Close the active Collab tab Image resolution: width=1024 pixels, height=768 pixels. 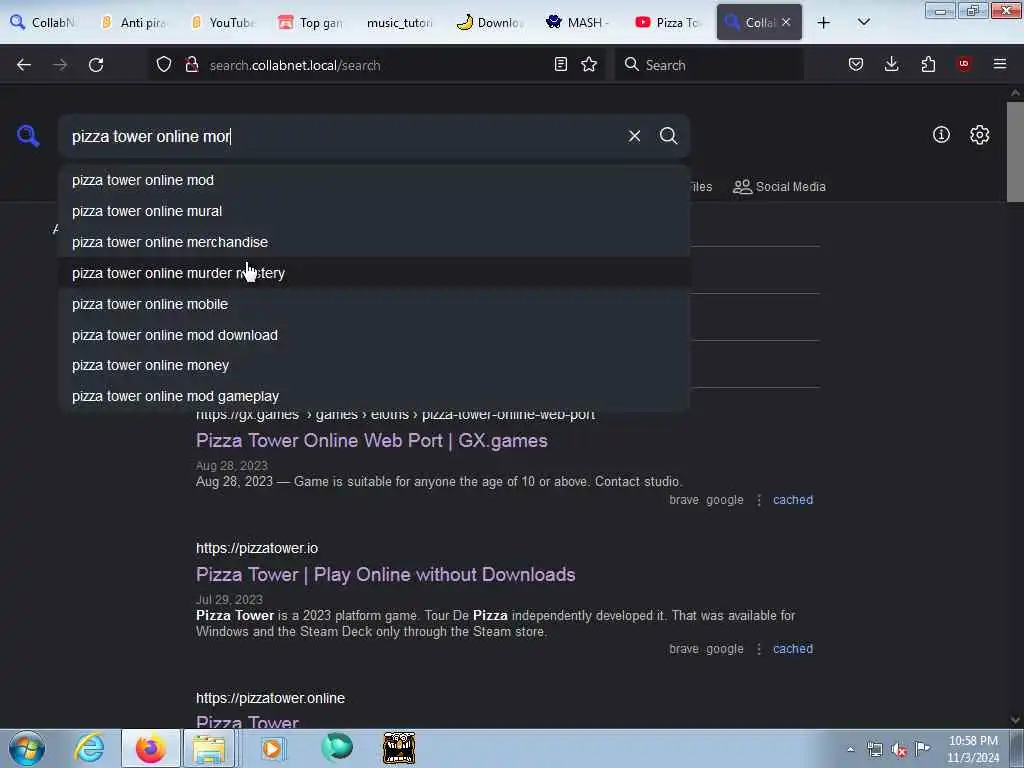point(786,22)
